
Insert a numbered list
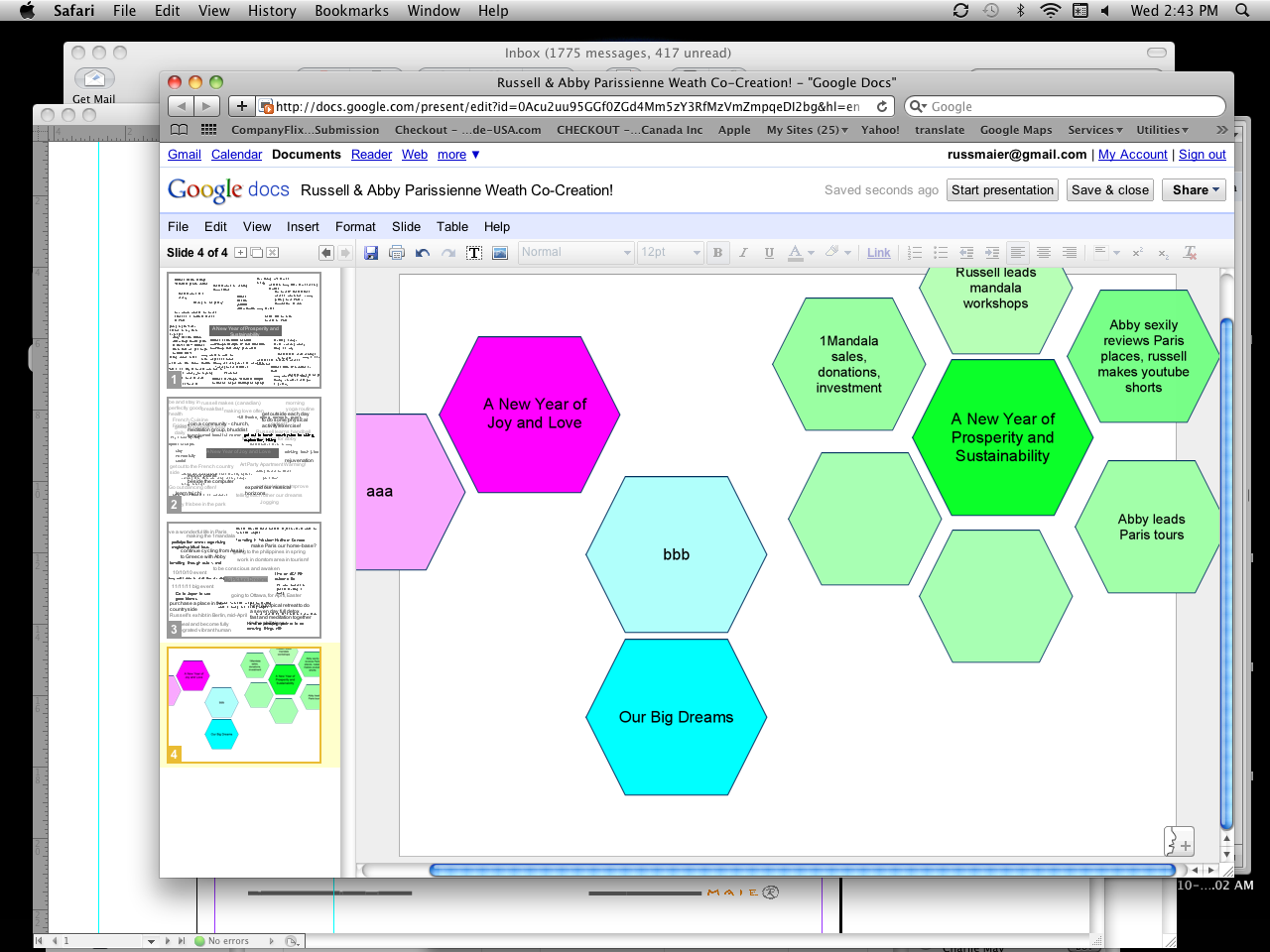(914, 253)
